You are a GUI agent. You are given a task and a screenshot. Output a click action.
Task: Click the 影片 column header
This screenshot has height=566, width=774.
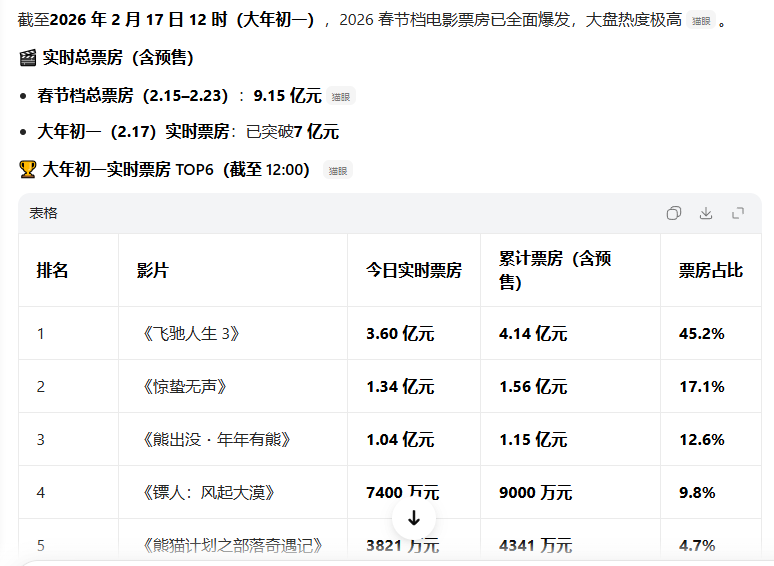coord(153,271)
